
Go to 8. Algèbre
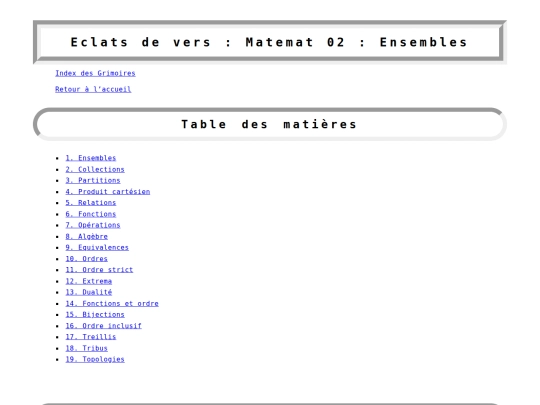[86, 237]
